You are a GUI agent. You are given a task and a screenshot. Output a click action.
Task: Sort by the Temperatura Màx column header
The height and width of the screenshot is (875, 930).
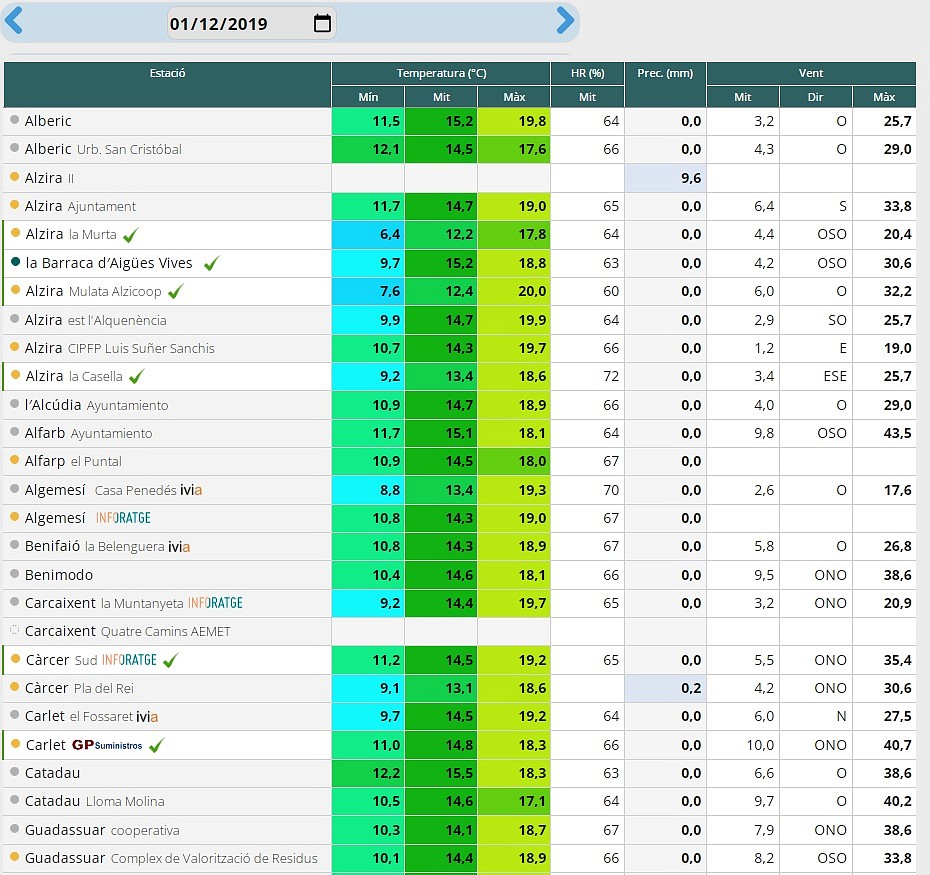(514, 97)
